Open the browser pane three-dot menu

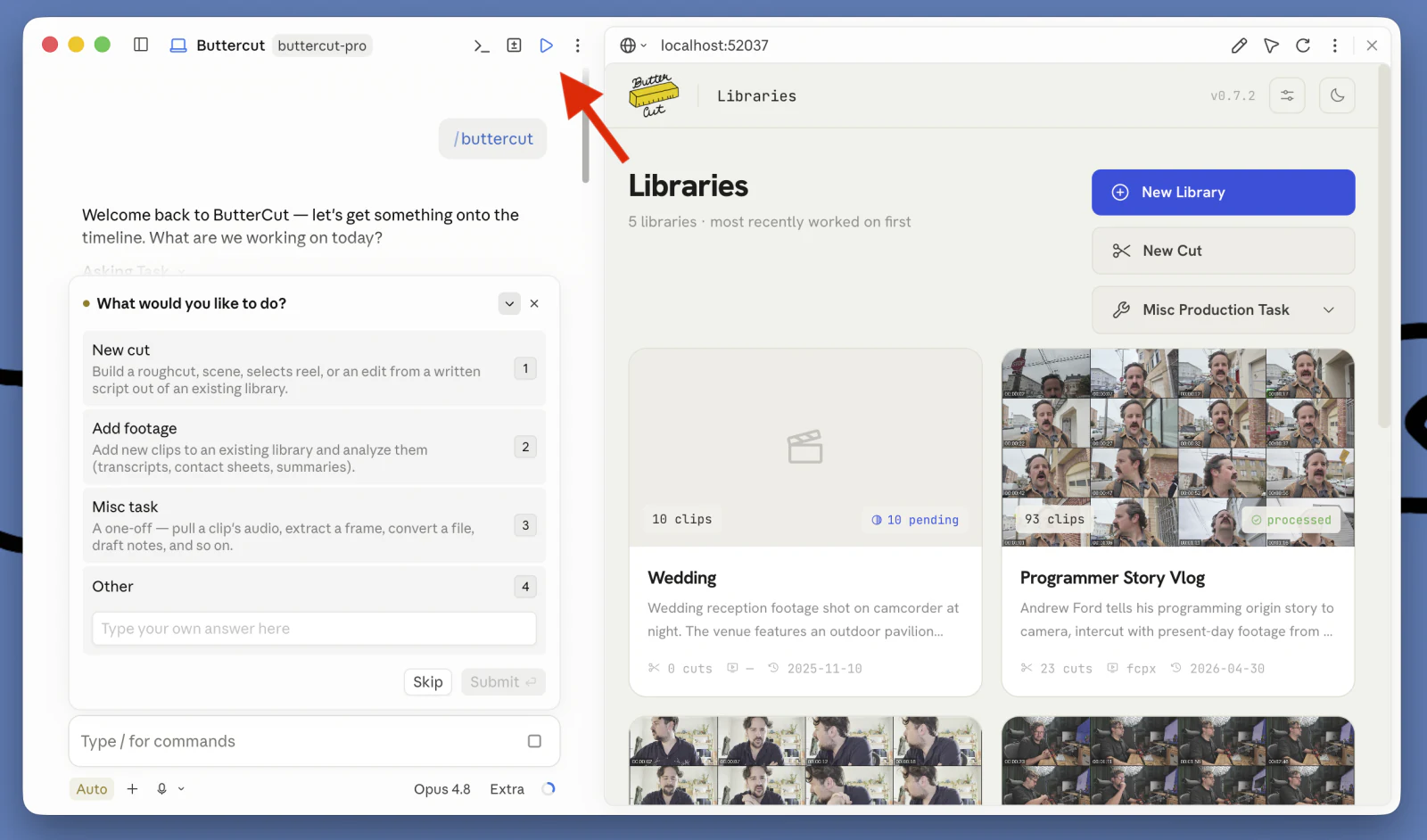click(x=1335, y=45)
